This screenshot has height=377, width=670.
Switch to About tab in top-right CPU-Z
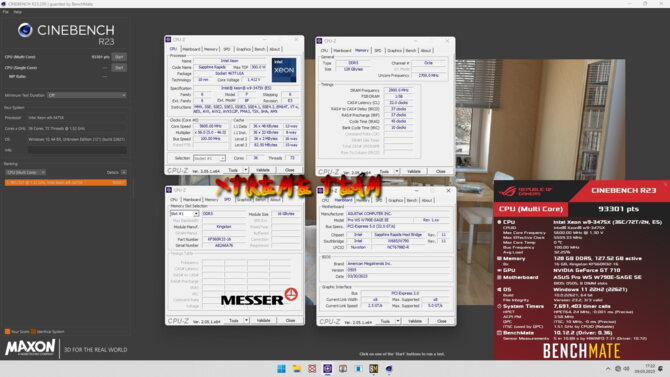coord(426,50)
